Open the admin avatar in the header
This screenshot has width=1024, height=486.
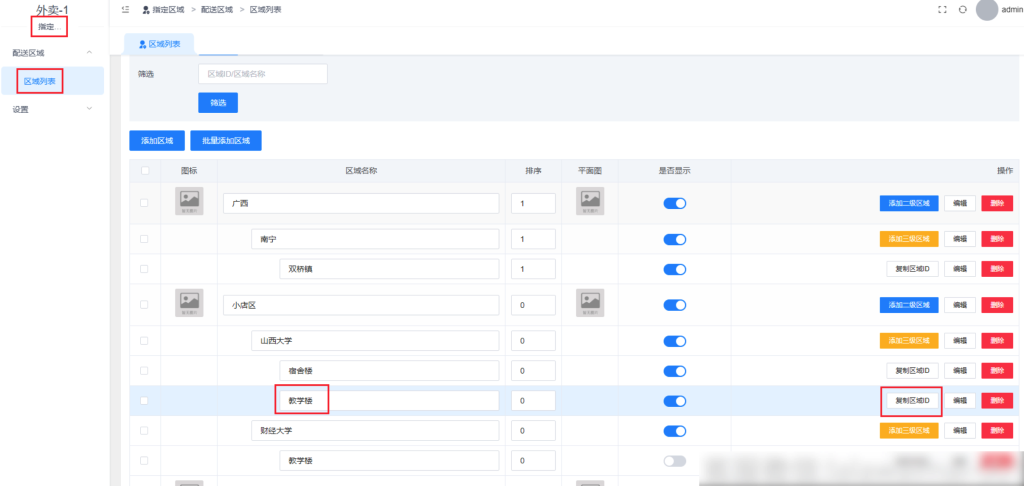coord(987,9)
